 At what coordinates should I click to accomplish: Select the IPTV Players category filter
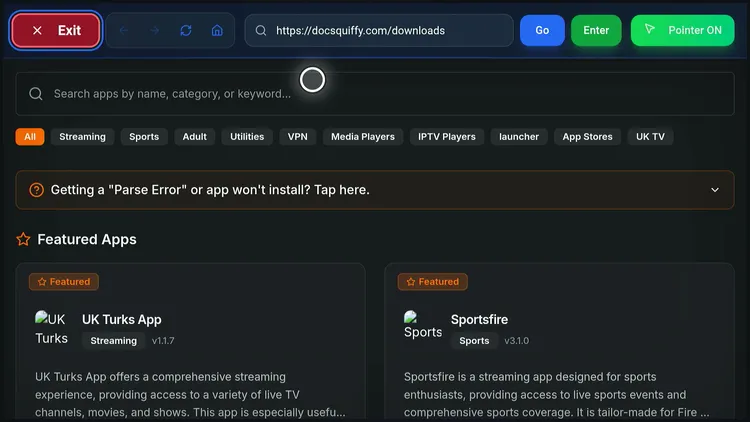coord(447,137)
